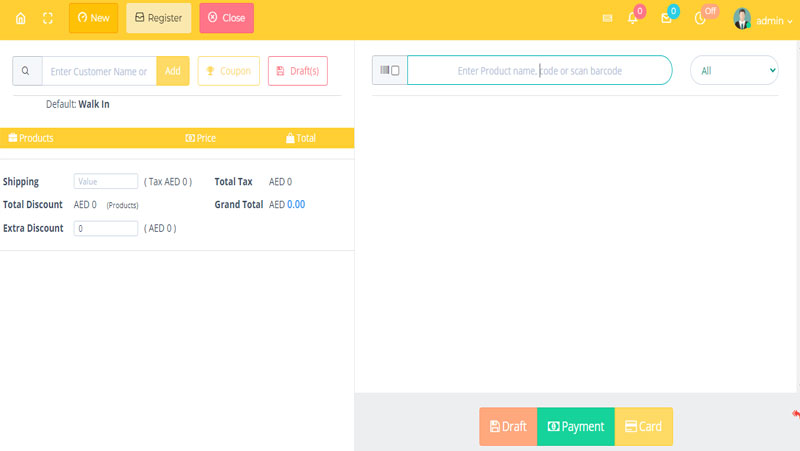The width and height of the screenshot is (800, 451).
Task: Expand the All category dropdown
Action: tap(734, 70)
